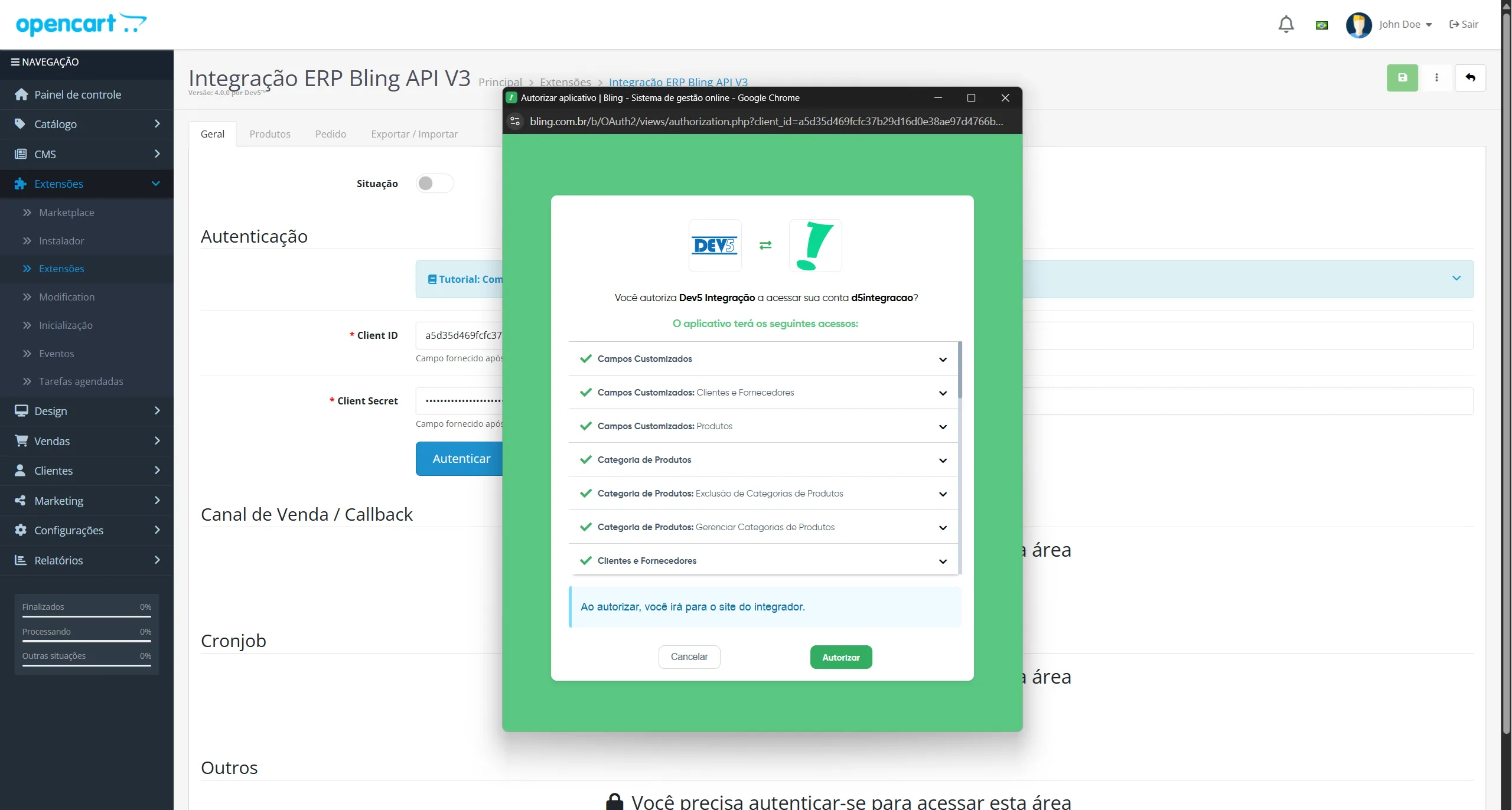The image size is (1512, 810).
Task: Click the Tutorial book icon
Action: 432,279
